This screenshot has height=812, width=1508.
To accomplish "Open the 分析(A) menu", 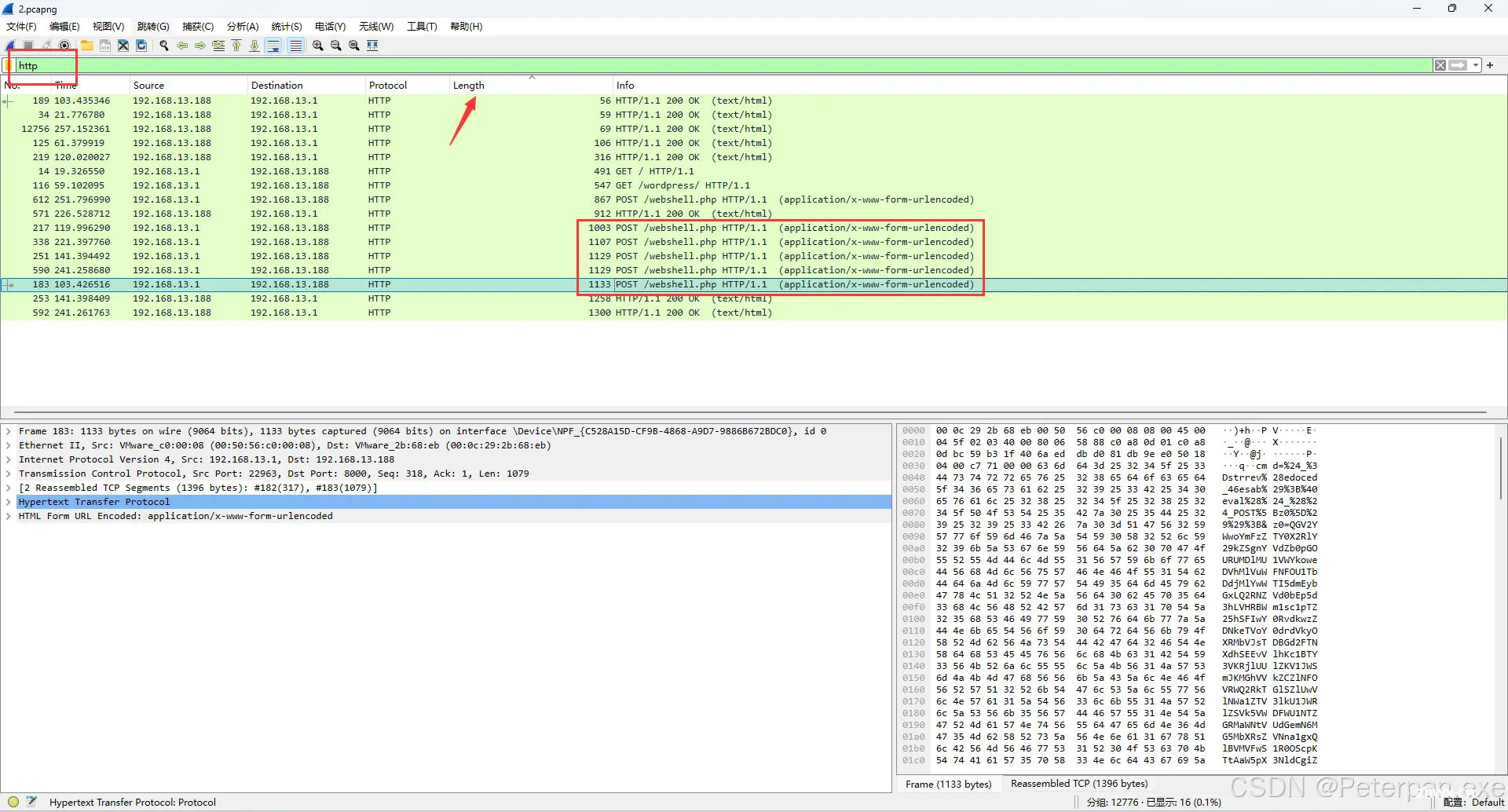I will pyautogui.click(x=243, y=27).
